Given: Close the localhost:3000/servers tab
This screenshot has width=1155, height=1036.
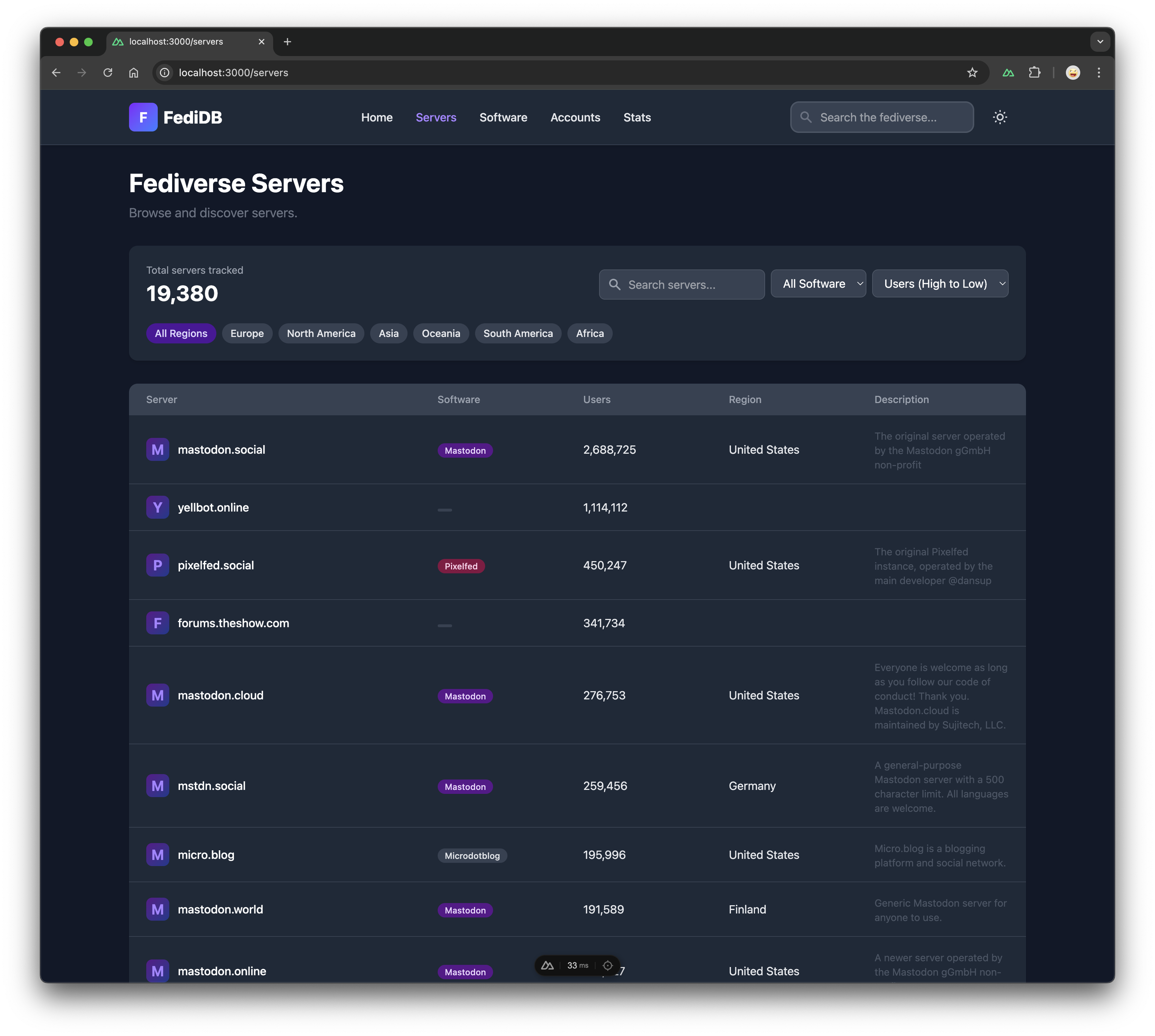Looking at the screenshot, I should pyautogui.click(x=261, y=41).
